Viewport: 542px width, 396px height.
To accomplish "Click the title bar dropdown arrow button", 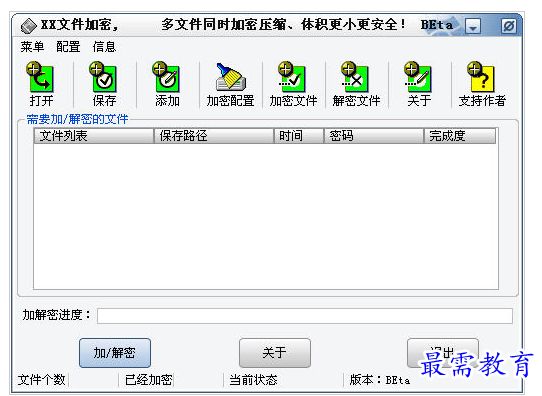I will 473,26.
